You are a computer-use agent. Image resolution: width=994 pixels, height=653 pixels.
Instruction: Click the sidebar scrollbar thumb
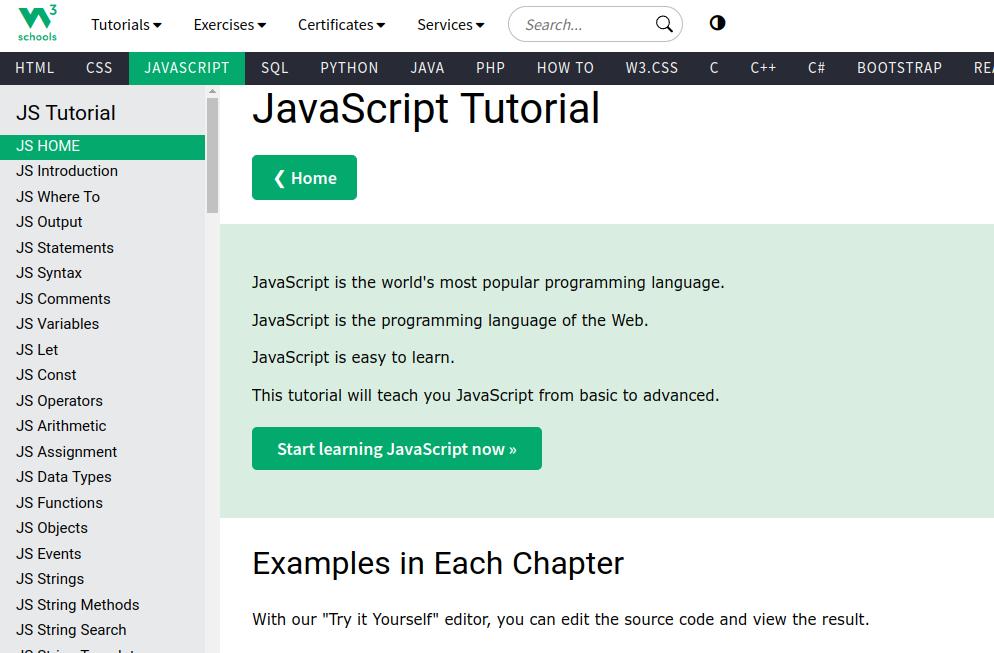[212, 155]
